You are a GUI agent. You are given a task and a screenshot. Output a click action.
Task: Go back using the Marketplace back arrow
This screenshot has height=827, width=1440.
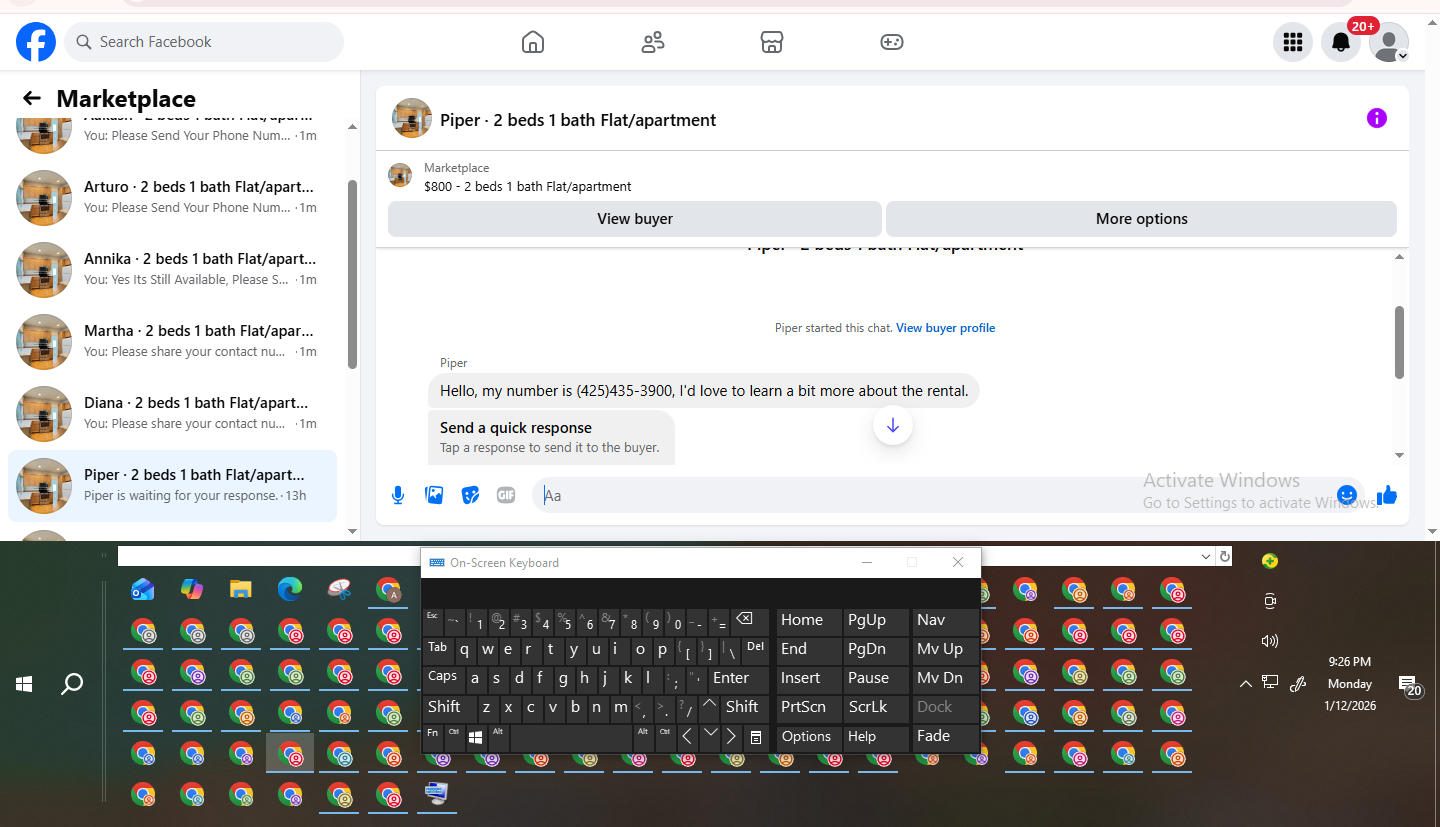(x=32, y=98)
